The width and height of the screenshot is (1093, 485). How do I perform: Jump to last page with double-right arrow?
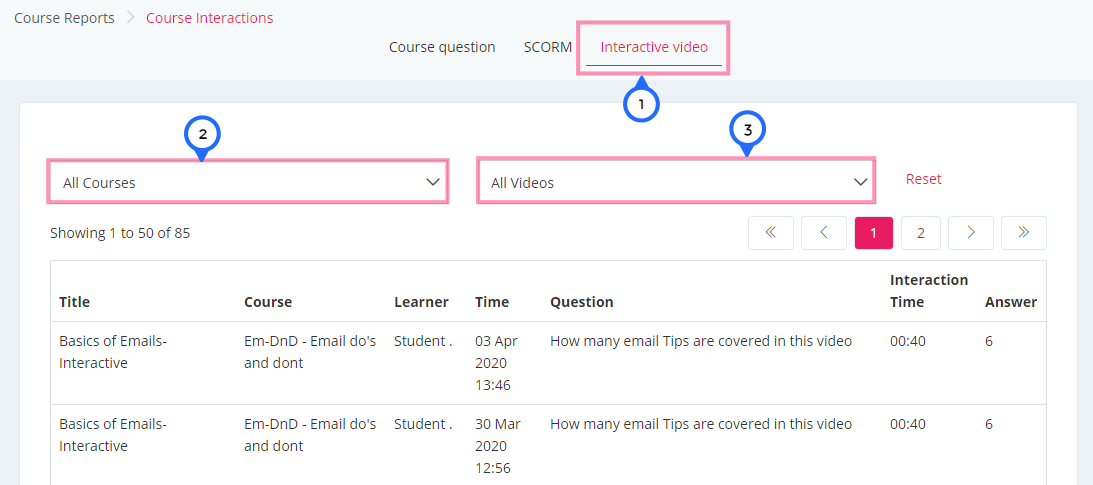click(x=1024, y=233)
